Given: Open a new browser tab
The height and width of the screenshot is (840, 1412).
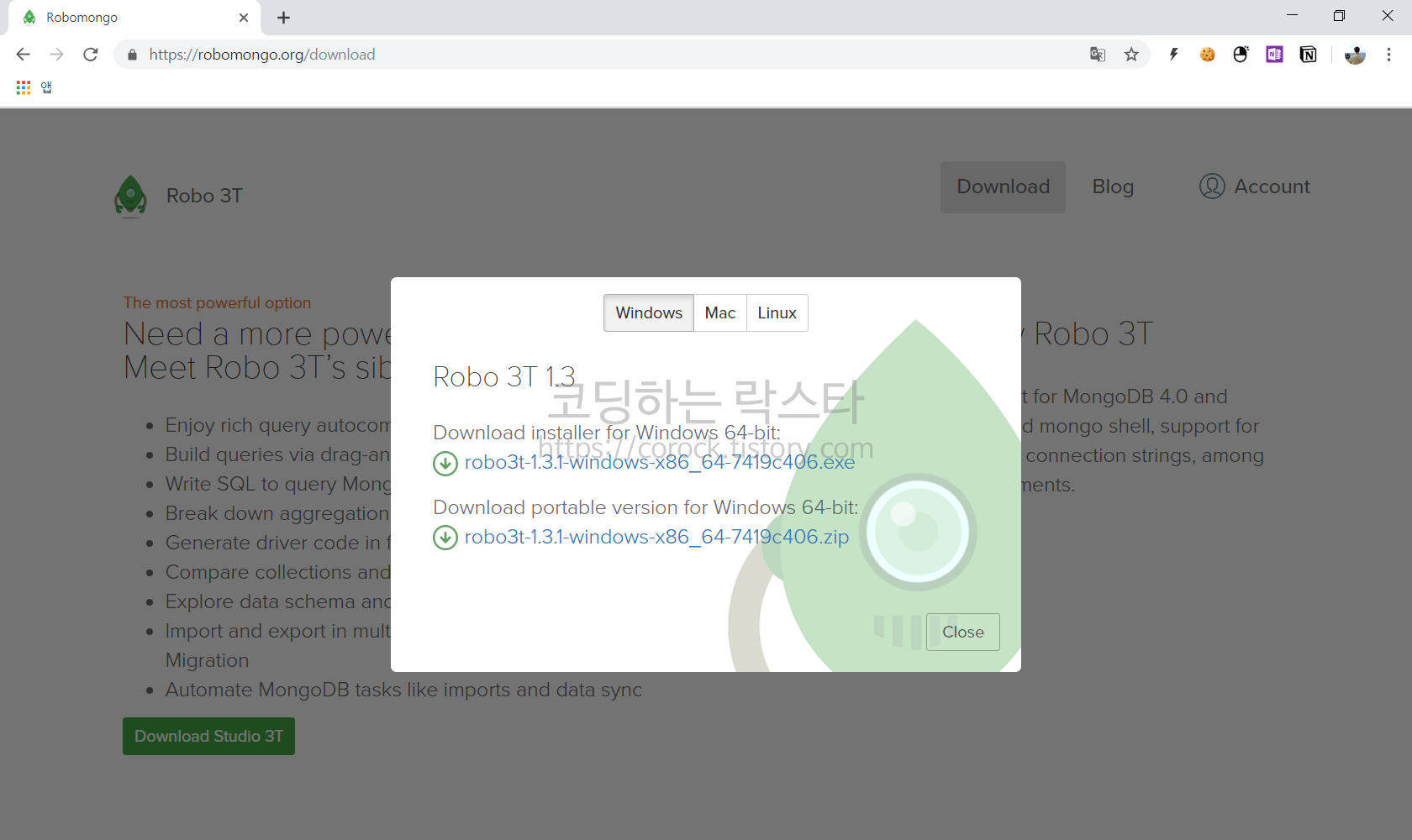Looking at the screenshot, I should tap(284, 18).
